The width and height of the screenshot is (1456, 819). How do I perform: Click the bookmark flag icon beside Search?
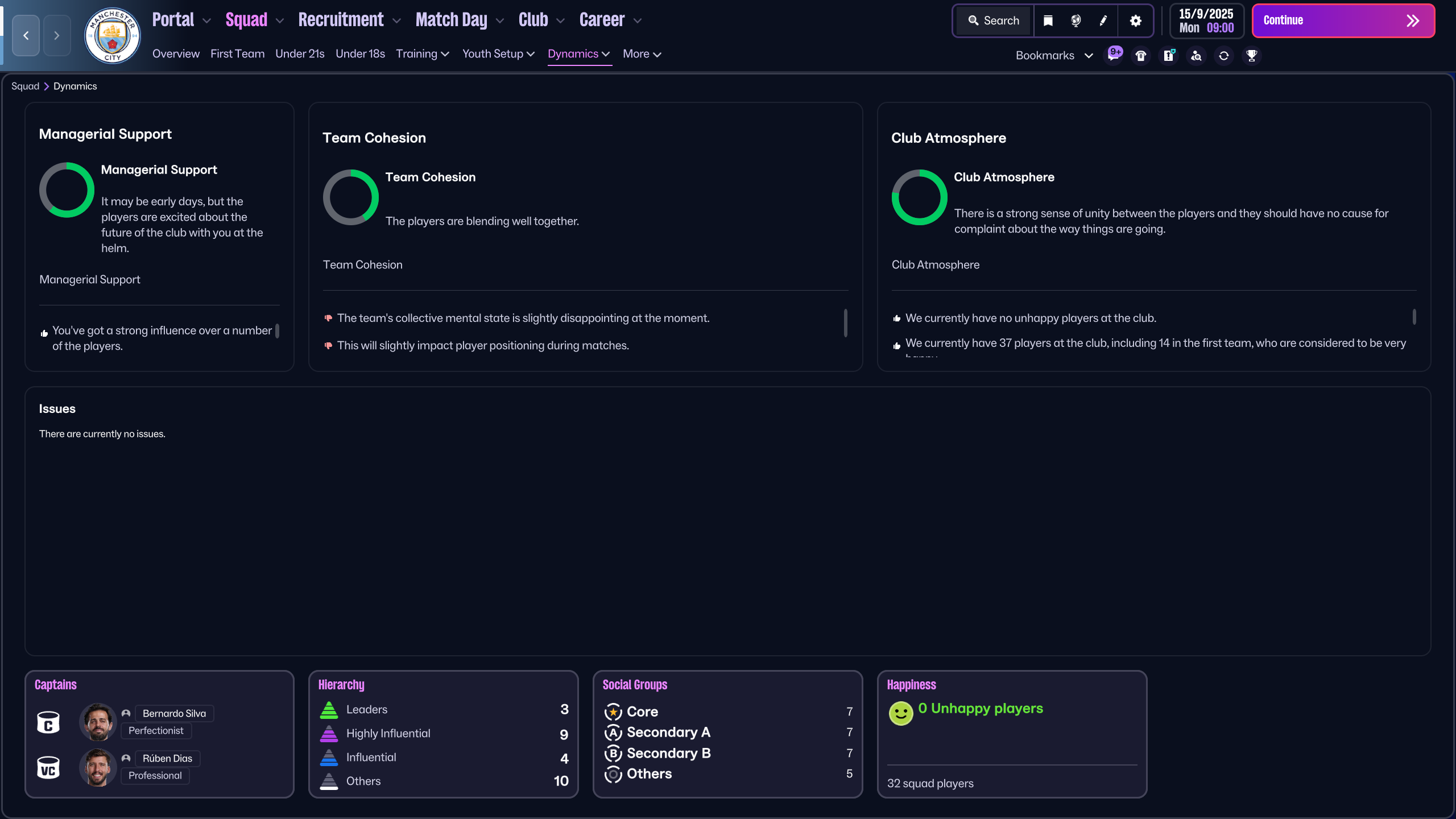[1048, 21]
